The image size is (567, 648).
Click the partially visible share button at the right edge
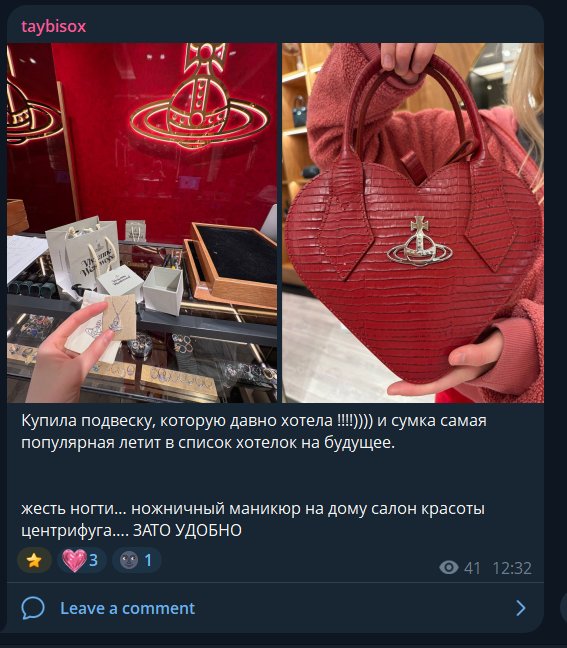tap(564, 608)
